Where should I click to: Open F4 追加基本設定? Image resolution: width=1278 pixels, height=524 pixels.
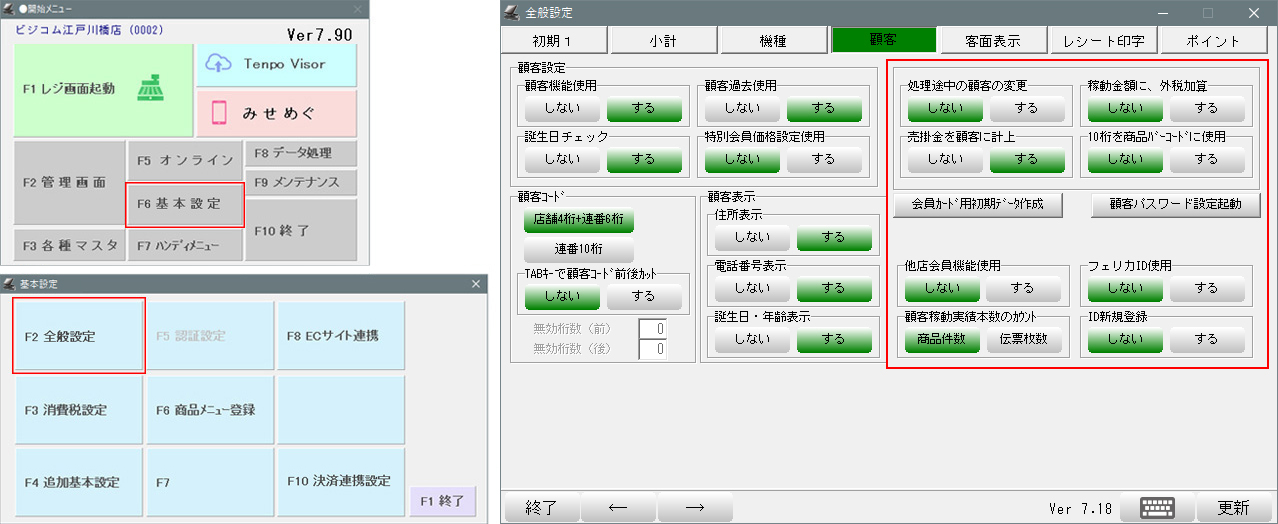[x=79, y=482]
